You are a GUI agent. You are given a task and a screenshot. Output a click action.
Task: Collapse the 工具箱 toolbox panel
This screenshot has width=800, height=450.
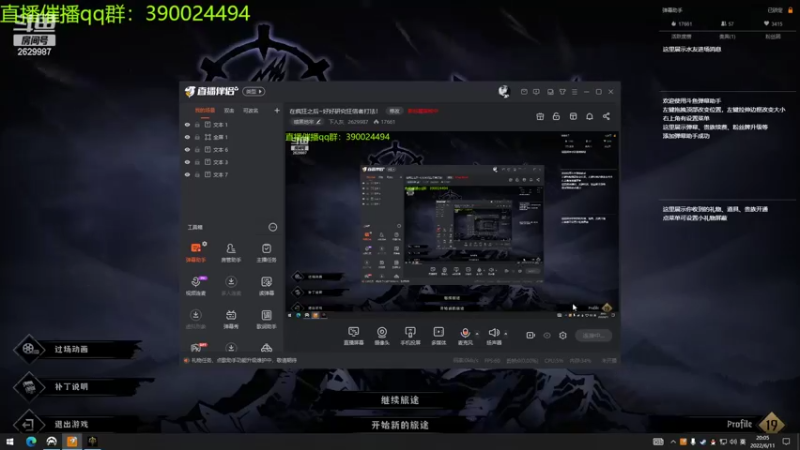pyautogui.click(x=273, y=227)
